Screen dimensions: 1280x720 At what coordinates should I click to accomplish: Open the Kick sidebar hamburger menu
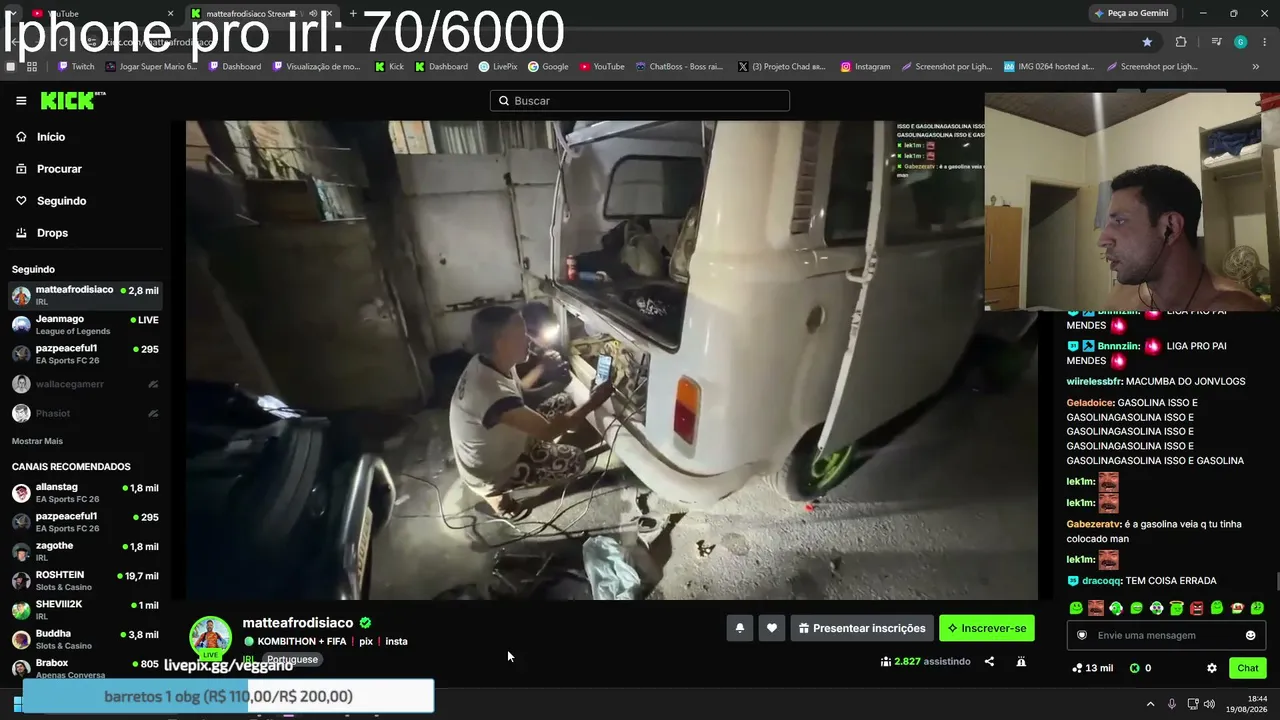pos(21,101)
